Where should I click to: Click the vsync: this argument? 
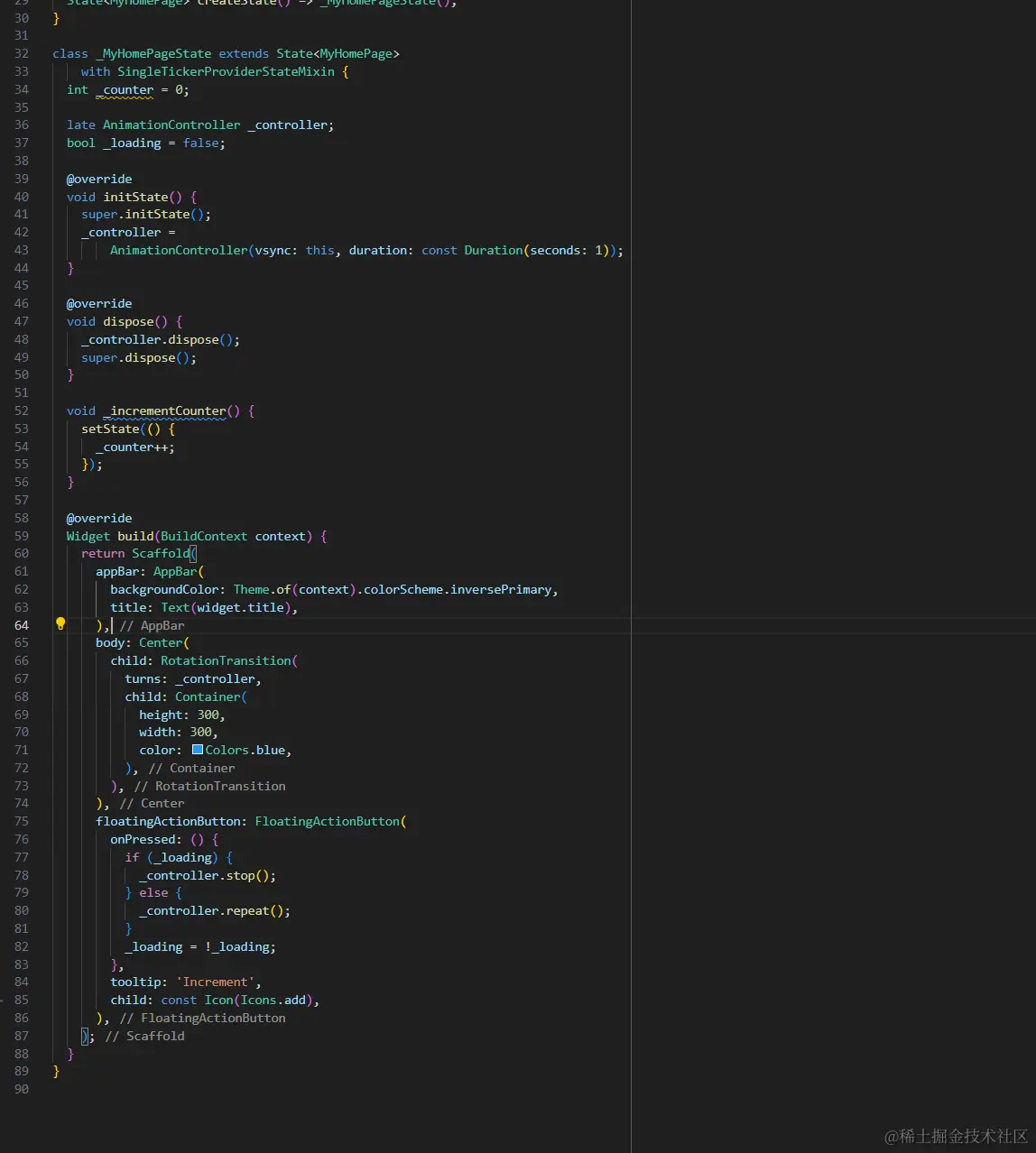[295, 250]
